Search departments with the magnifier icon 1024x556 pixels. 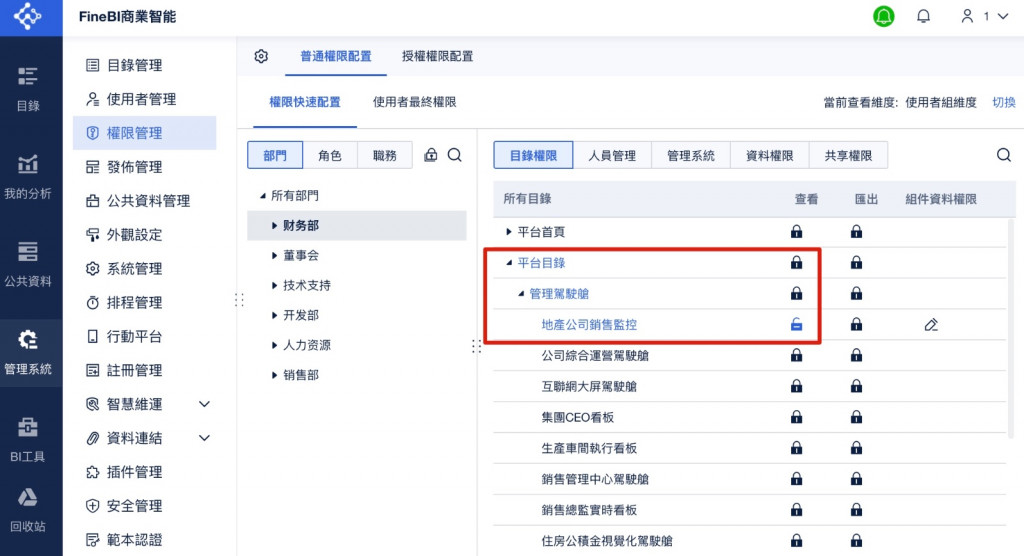coord(455,155)
